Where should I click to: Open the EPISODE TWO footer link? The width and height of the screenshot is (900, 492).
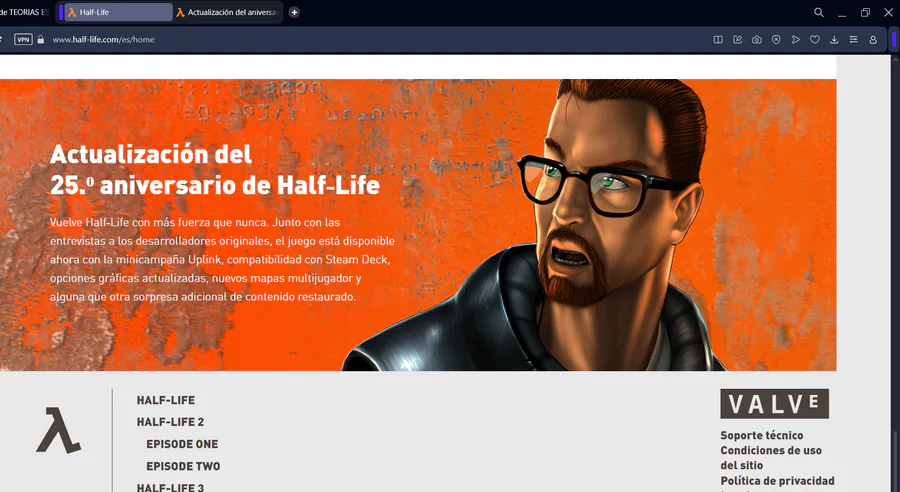coord(183,466)
